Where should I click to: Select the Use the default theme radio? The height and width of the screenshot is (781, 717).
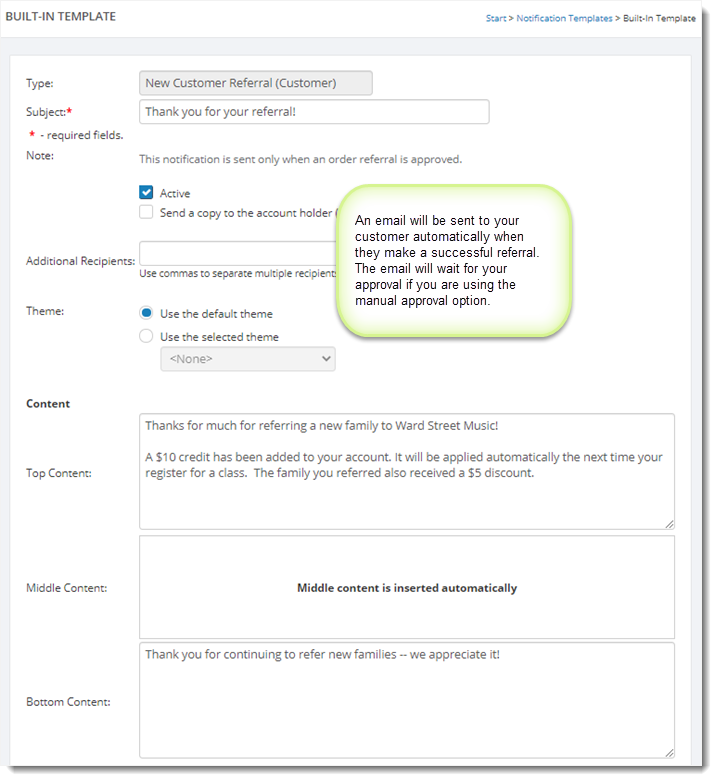point(147,313)
